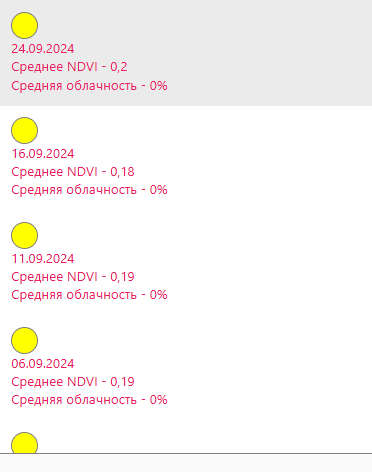Select the 06.09.2024 date label
372x472 pixels.
click(x=43, y=364)
